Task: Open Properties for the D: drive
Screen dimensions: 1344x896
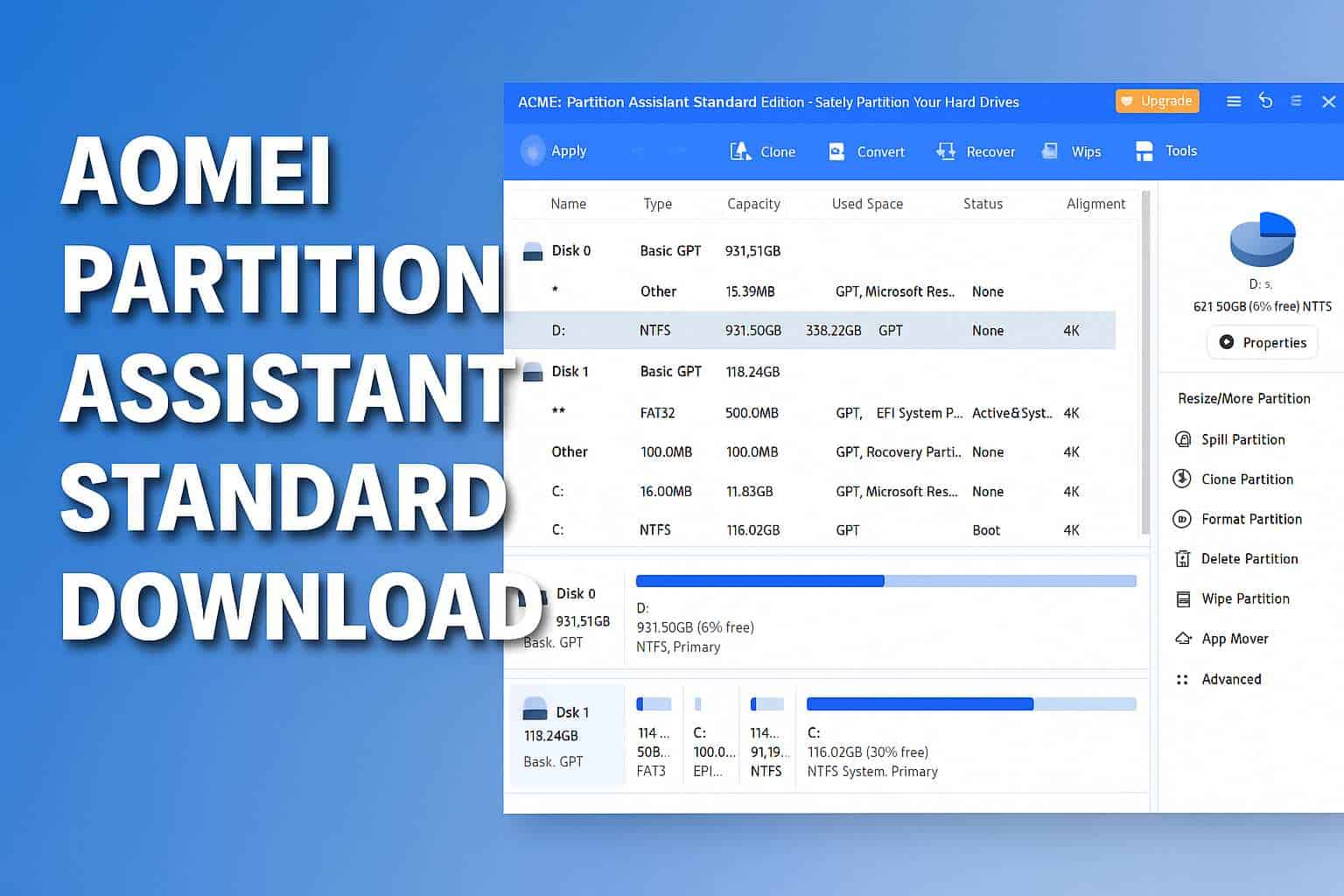Action: pos(1262,342)
